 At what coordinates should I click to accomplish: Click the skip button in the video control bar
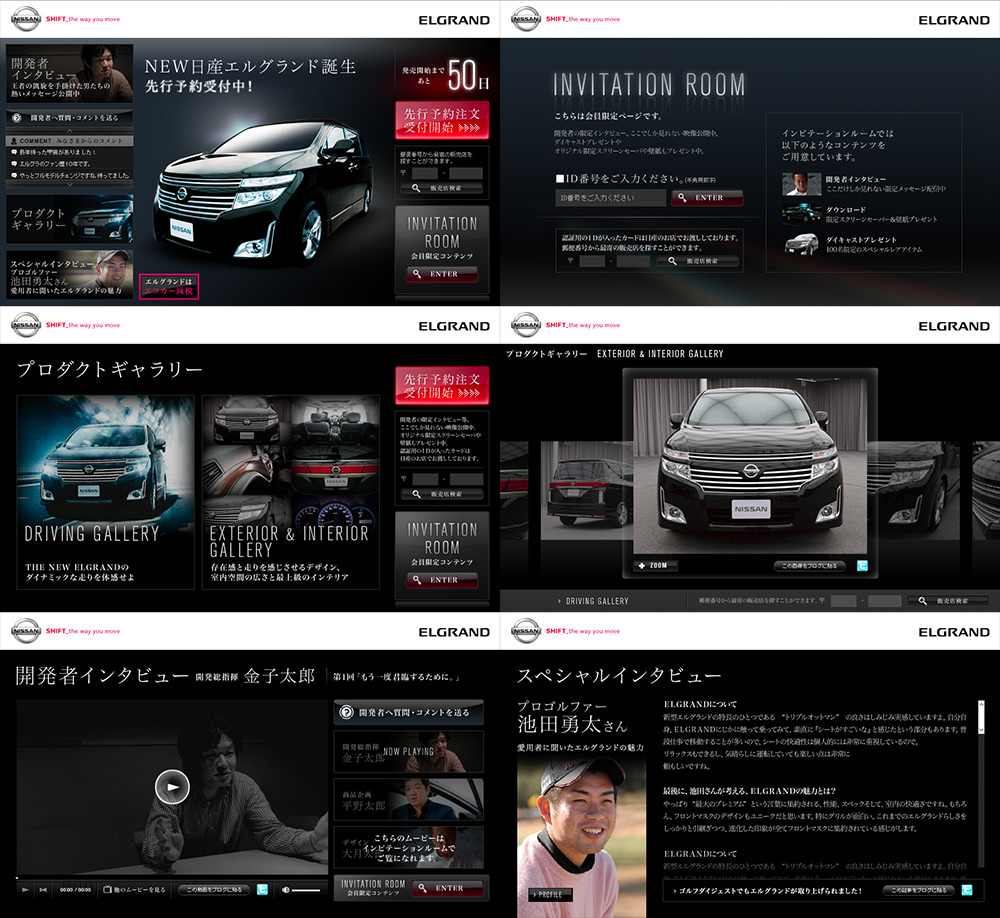coord(43,889)
